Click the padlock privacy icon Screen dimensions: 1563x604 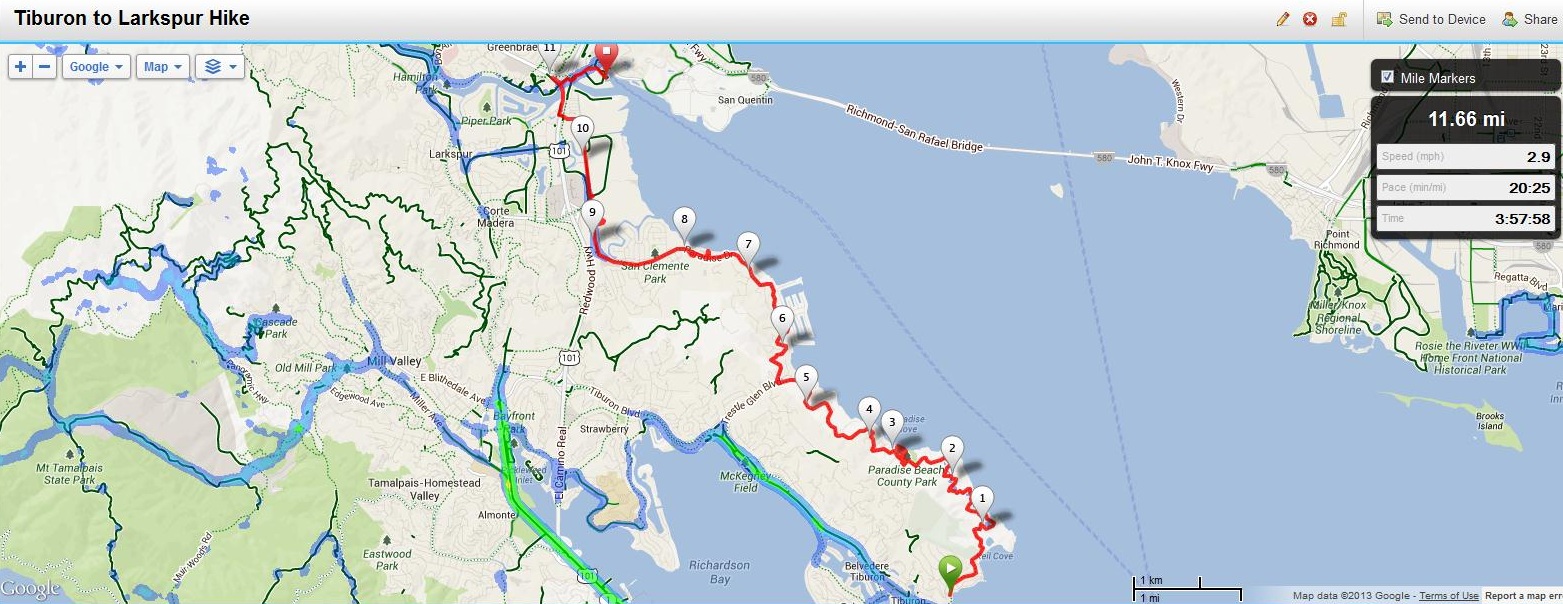tap(1338, 19)
